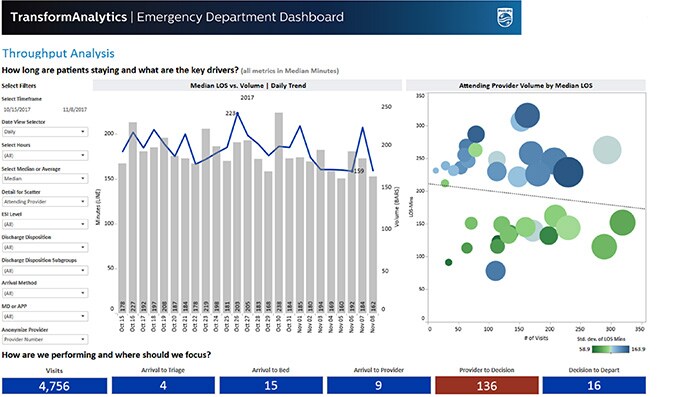Screen dimensions: 700x397
Task: Open the Discharge Disposition dropdown
Action: [45, 247]
